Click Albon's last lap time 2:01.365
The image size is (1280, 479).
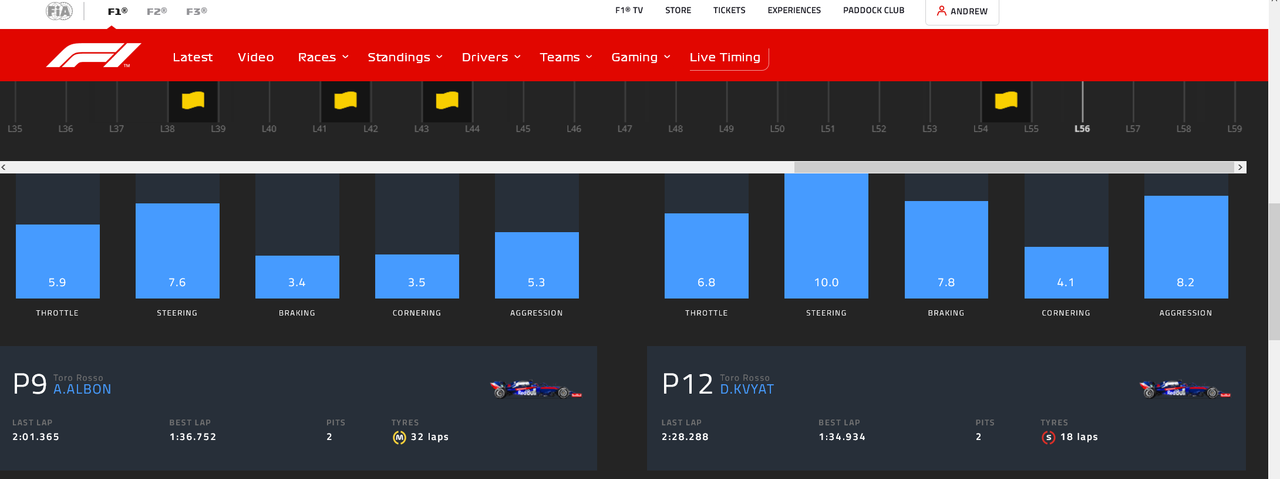click(x=36, y=437)
